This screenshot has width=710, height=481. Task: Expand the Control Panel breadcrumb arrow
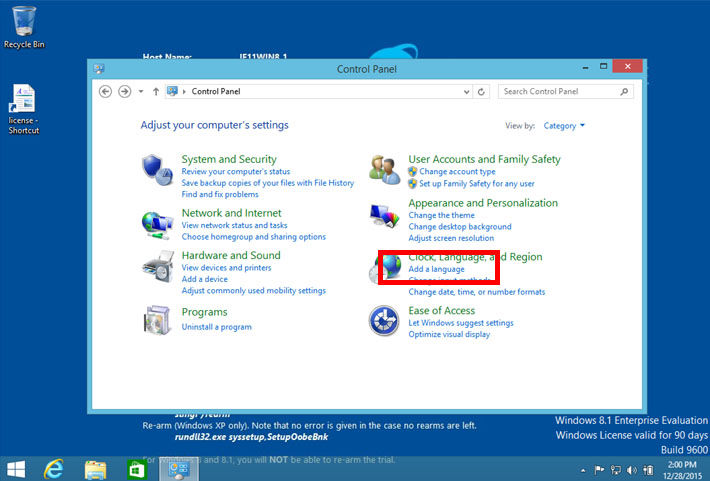(183, 91)
